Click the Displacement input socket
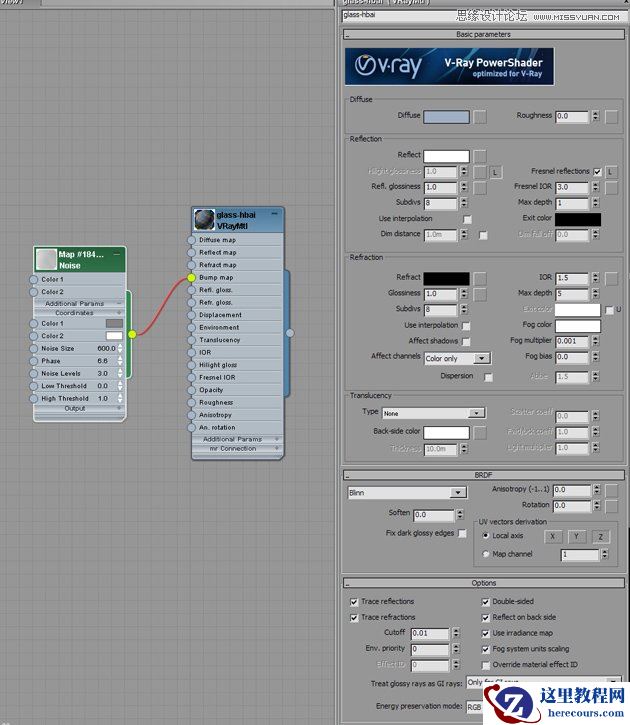 click(x=191, y=315)
